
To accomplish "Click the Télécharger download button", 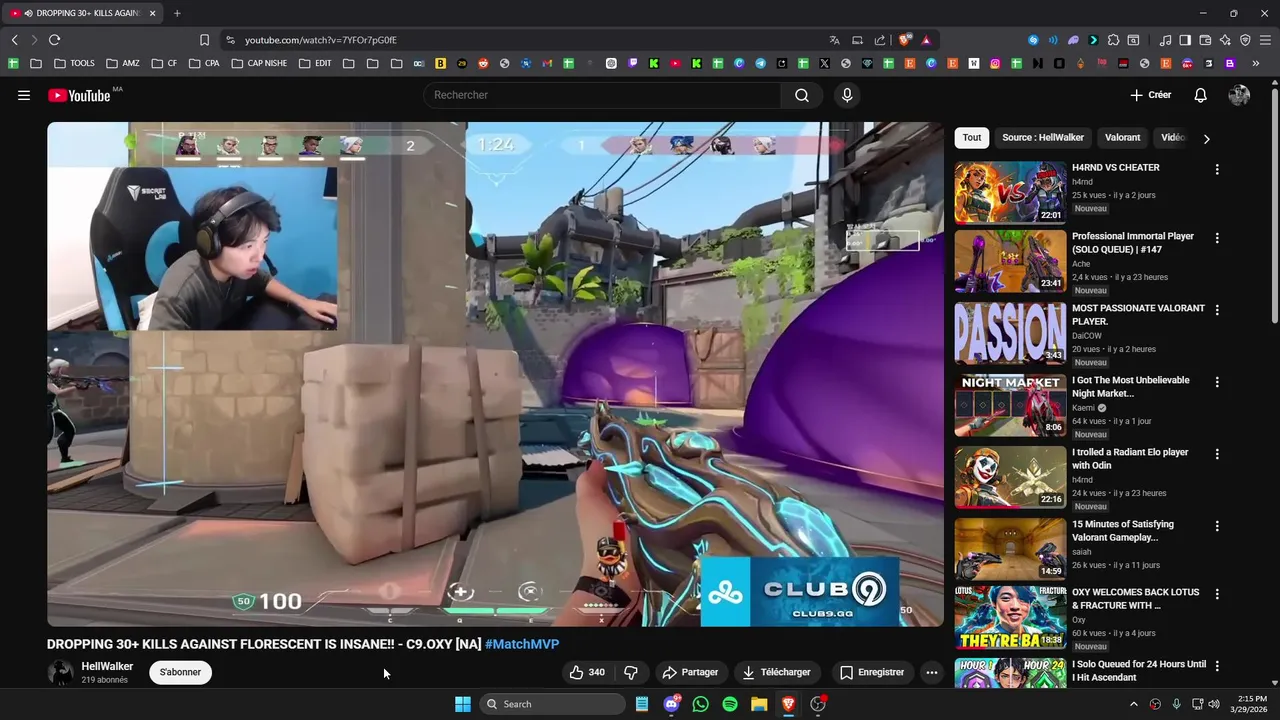I will tap(776, 672).
